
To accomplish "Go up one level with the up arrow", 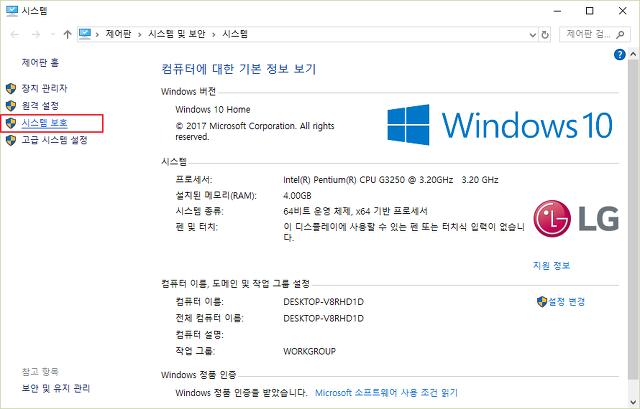I will (x=67, y=35).
